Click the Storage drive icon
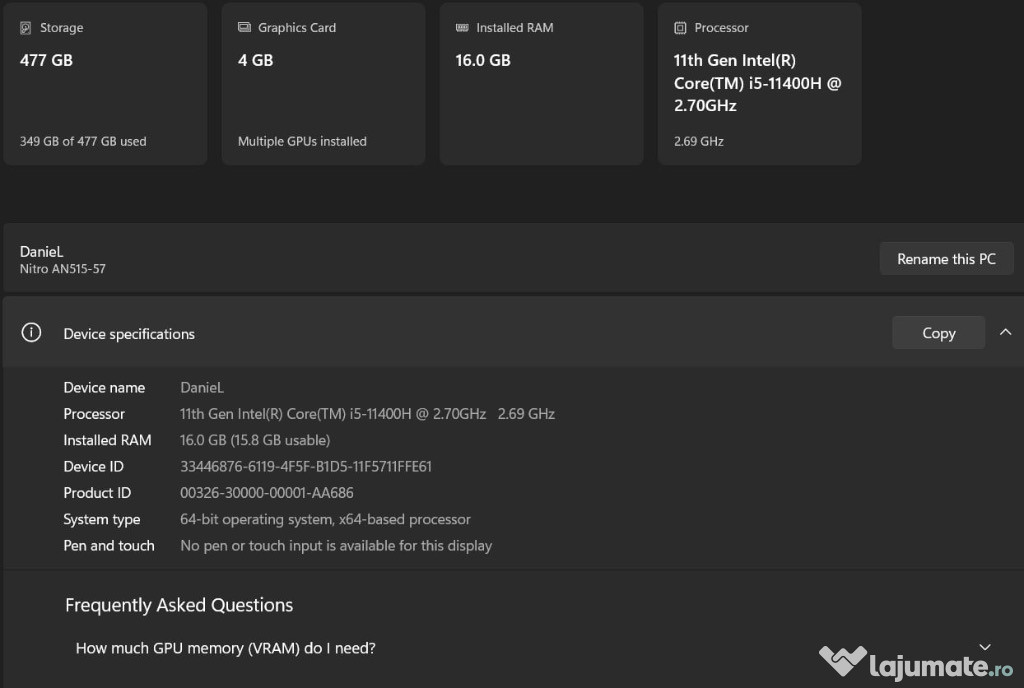Image resolution: width=1024 pixels, height=688 pixels. click(25, 28)
